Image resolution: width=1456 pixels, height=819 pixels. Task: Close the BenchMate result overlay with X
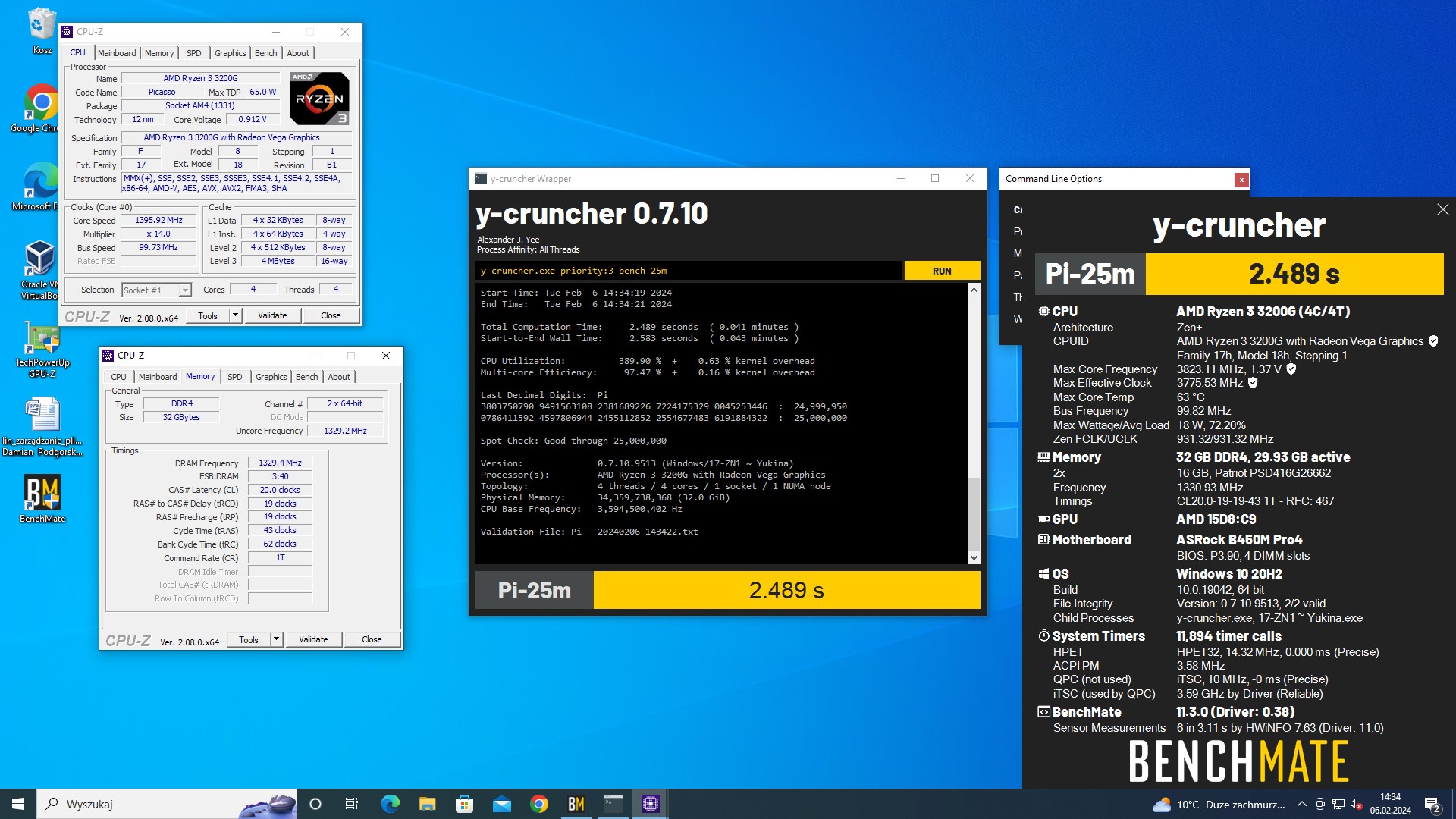tap(1442, 209)
